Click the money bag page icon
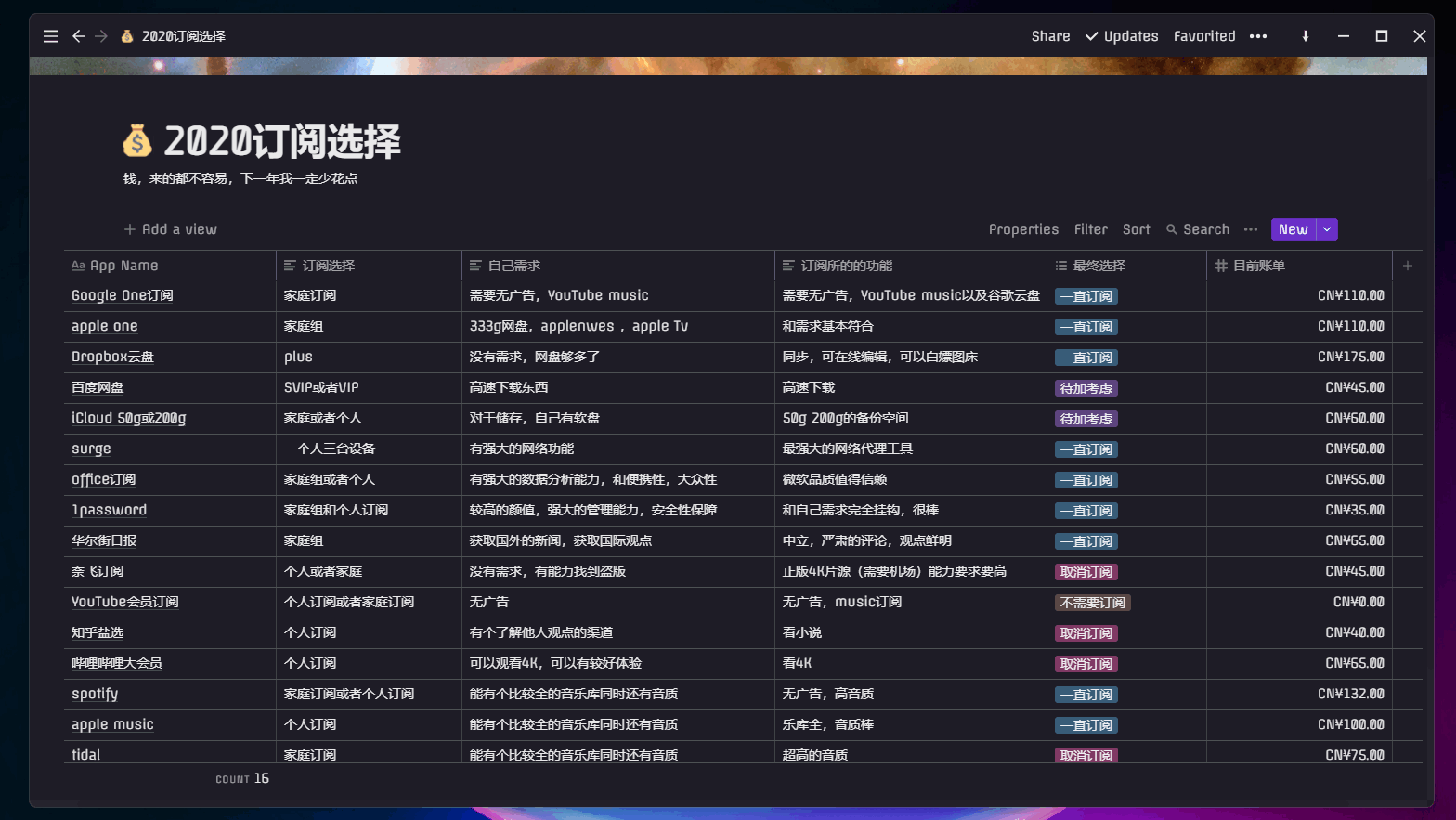 [x=137, y=142]
